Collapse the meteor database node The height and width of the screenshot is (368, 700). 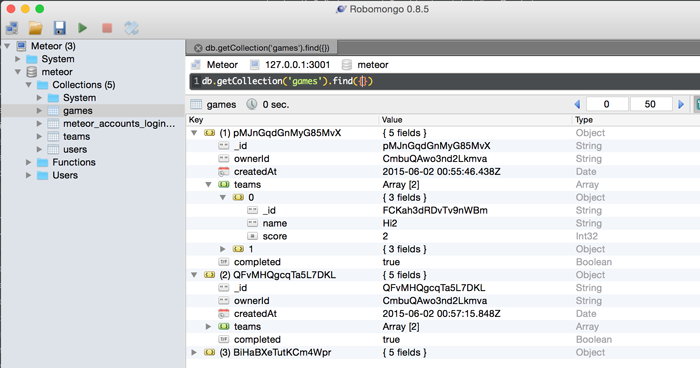[x=18, y=72]
